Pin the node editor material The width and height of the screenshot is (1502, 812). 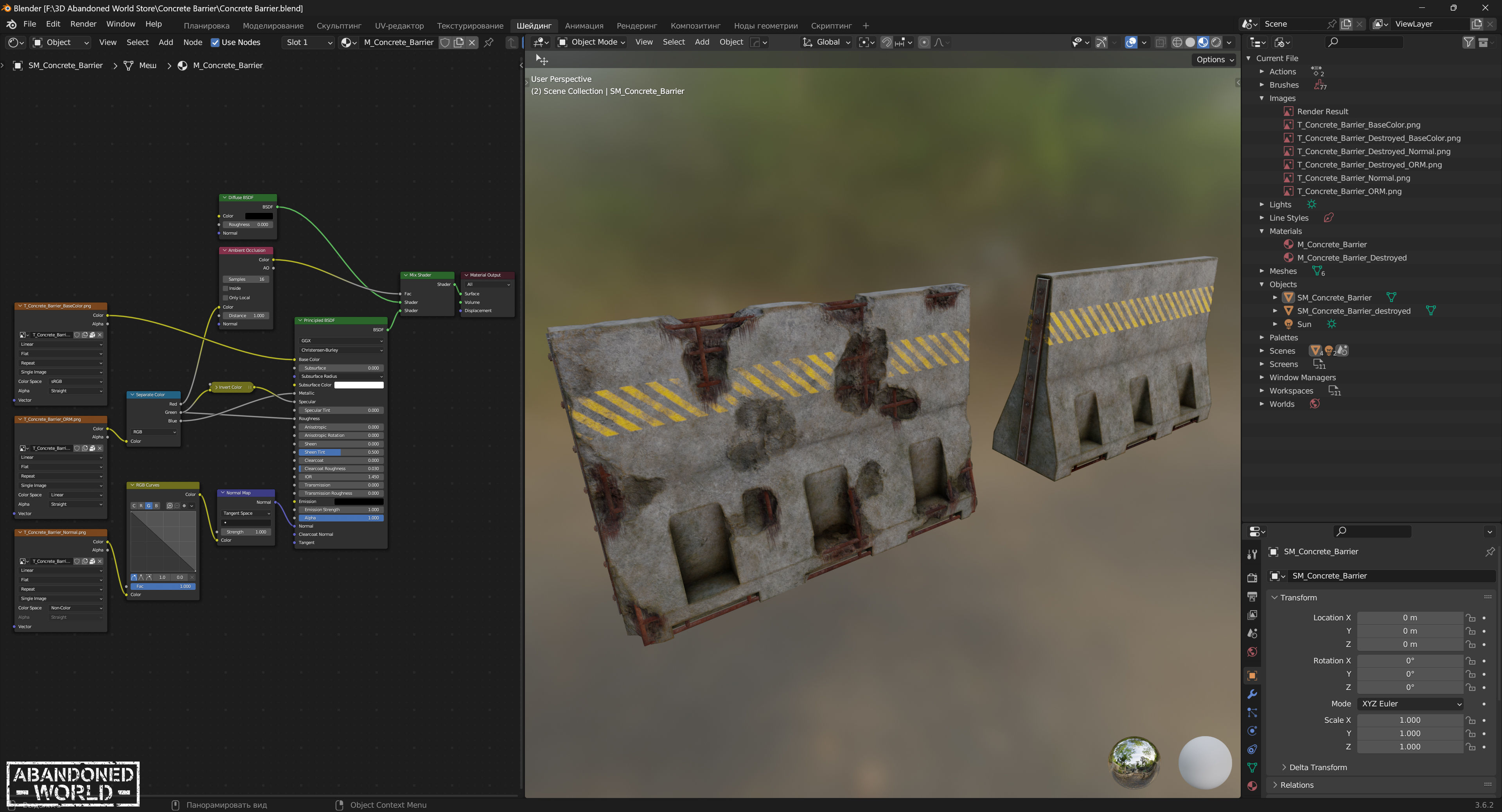click(489, 43)
